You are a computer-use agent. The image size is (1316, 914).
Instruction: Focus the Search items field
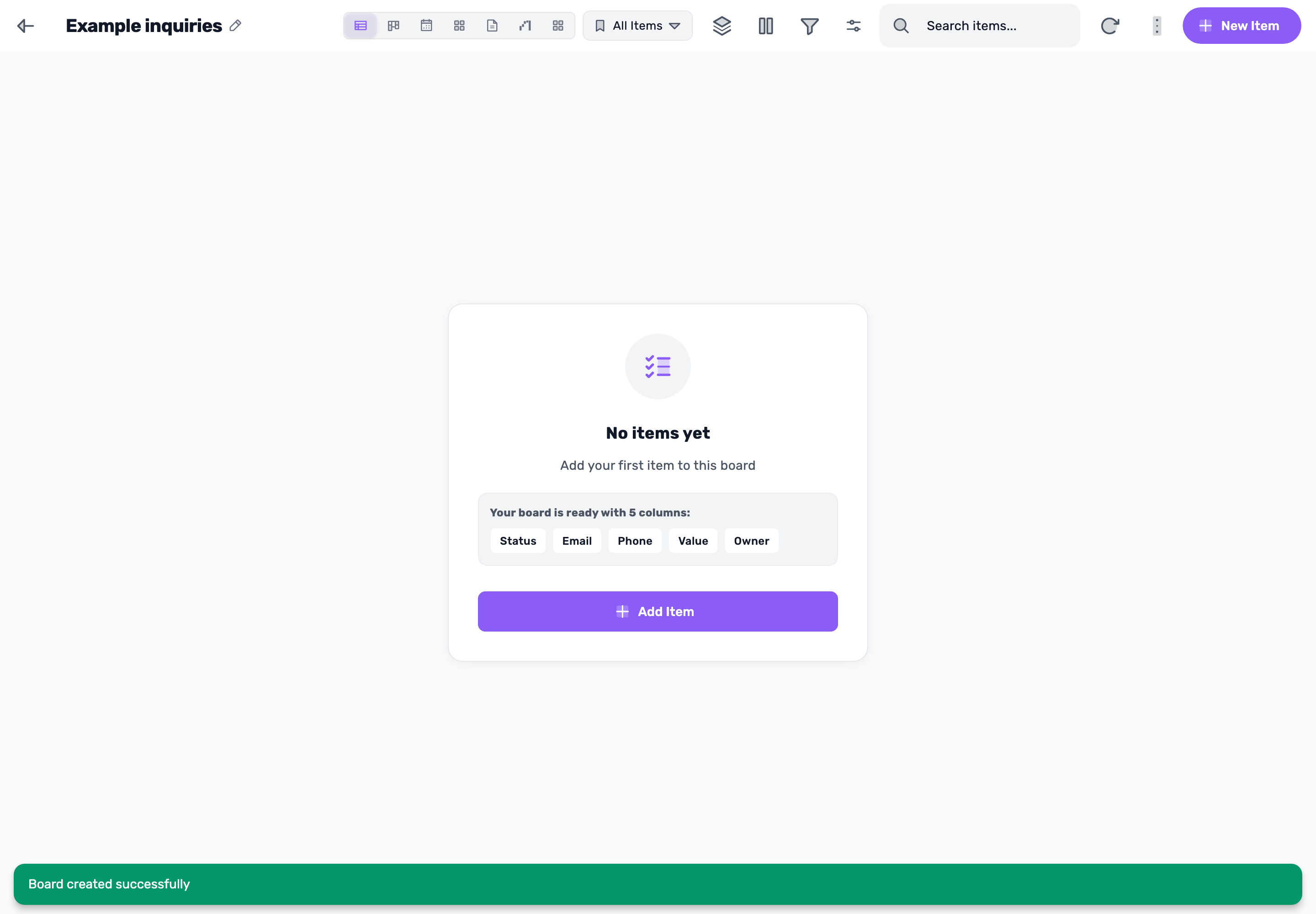point(979,26)
